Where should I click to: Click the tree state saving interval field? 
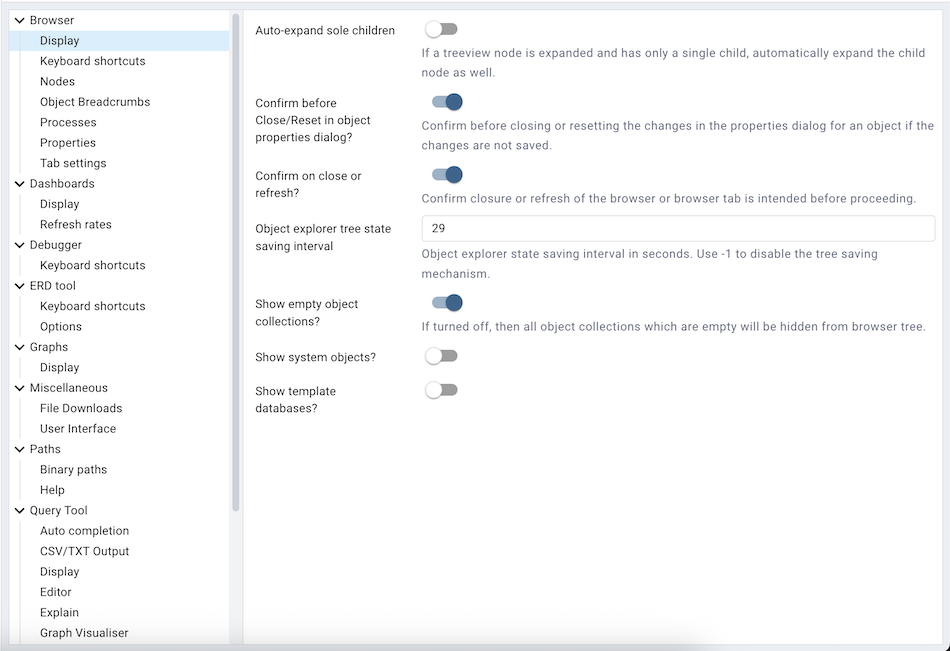click(678, 228)
